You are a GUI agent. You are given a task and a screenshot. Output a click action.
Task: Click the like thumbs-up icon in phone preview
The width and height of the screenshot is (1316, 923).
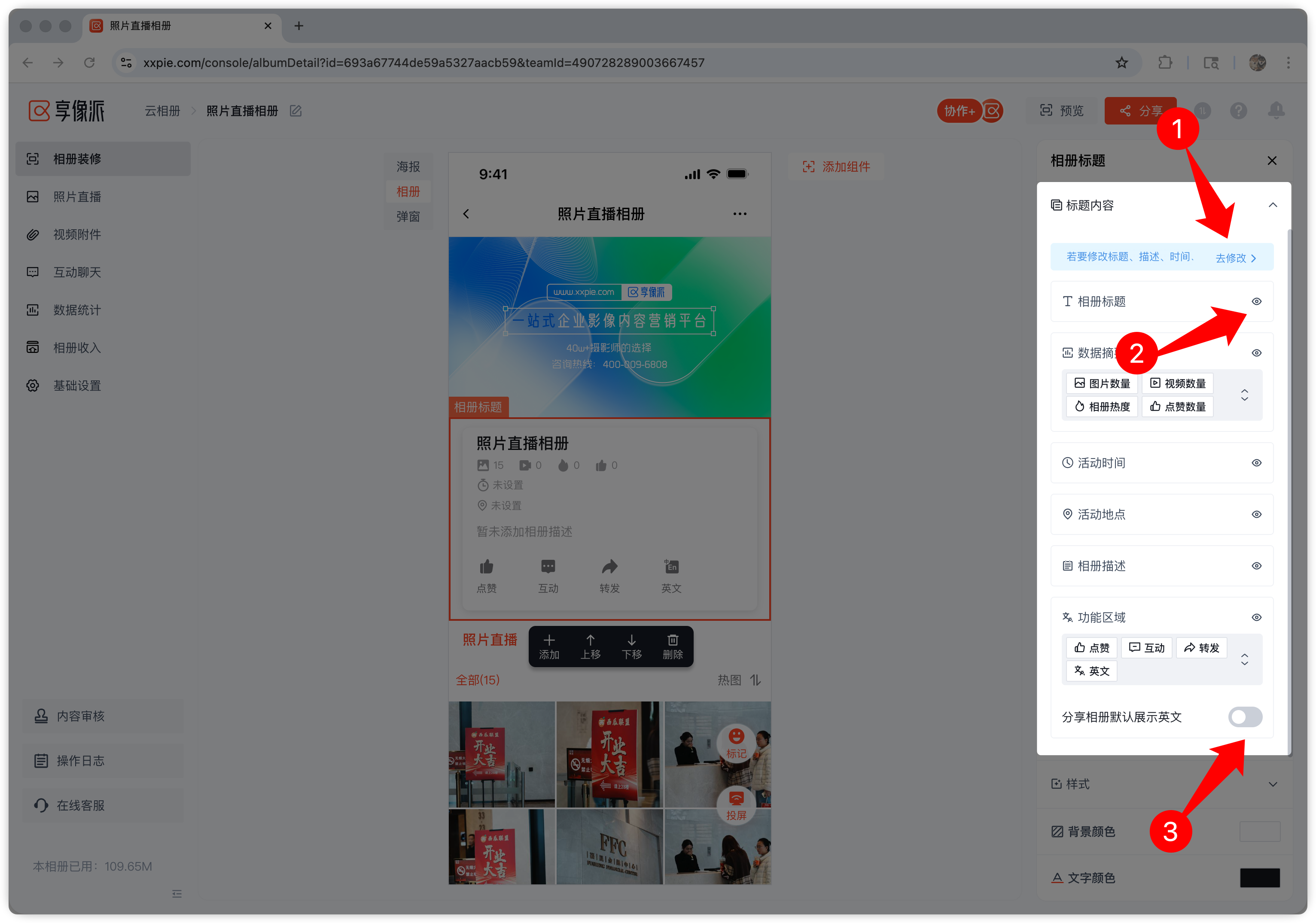487,567
